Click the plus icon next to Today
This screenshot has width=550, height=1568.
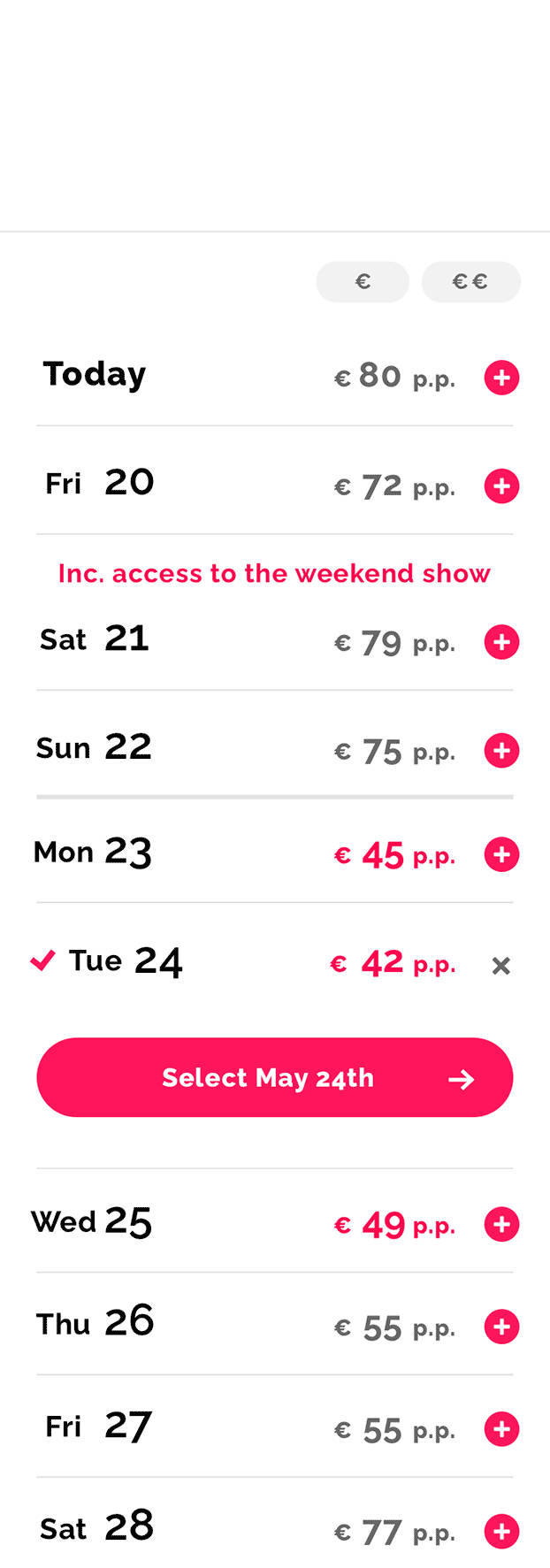501,378
